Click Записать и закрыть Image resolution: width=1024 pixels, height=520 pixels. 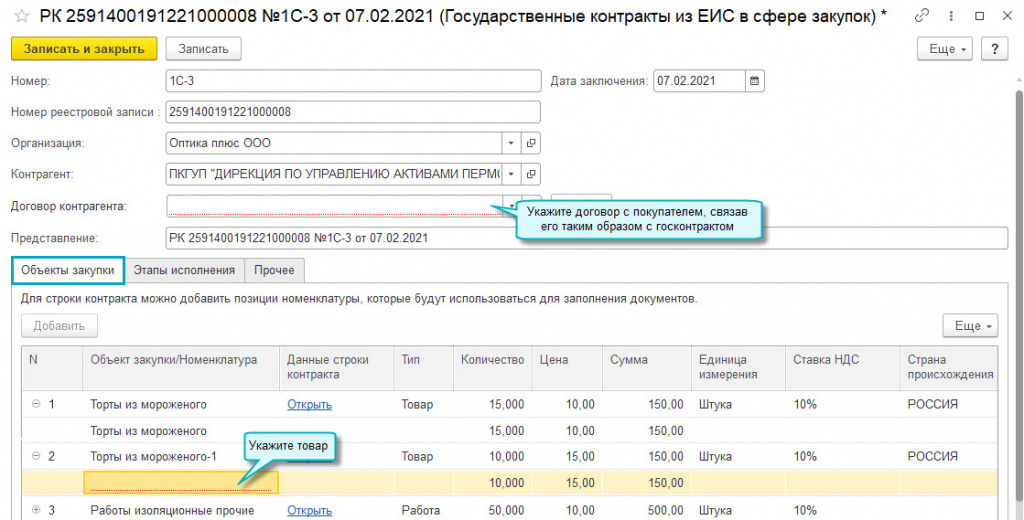tap(84, 49)
